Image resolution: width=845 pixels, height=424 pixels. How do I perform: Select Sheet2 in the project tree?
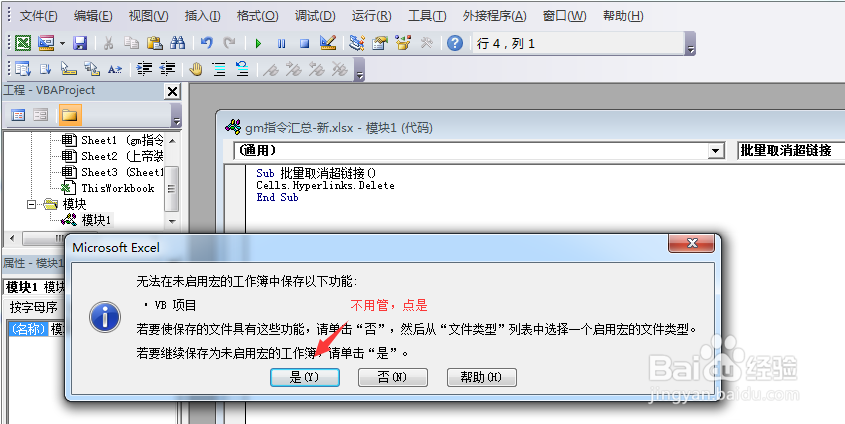112,156
